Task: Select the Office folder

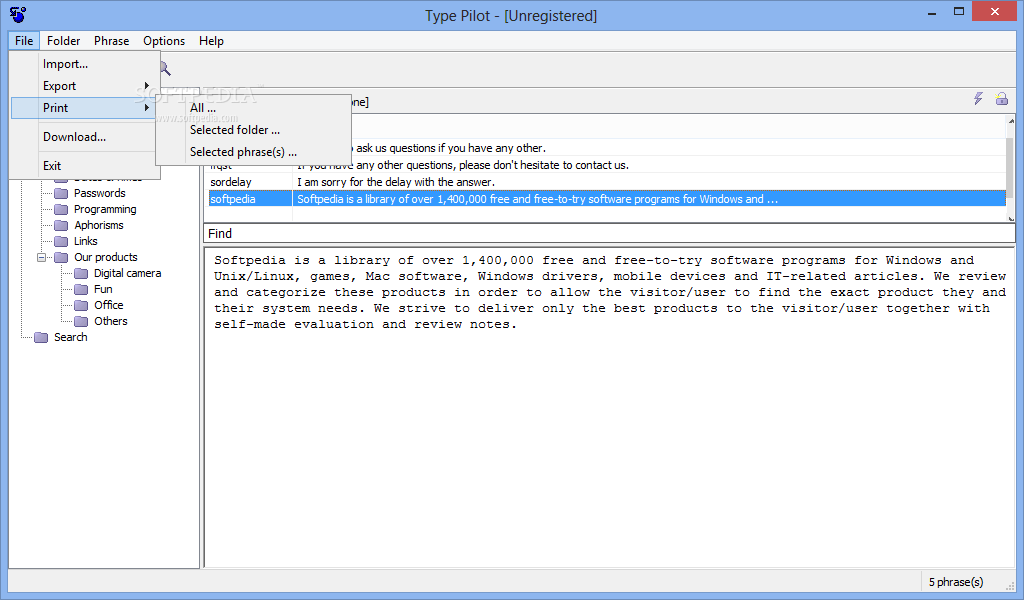Action: pos(108,305)
